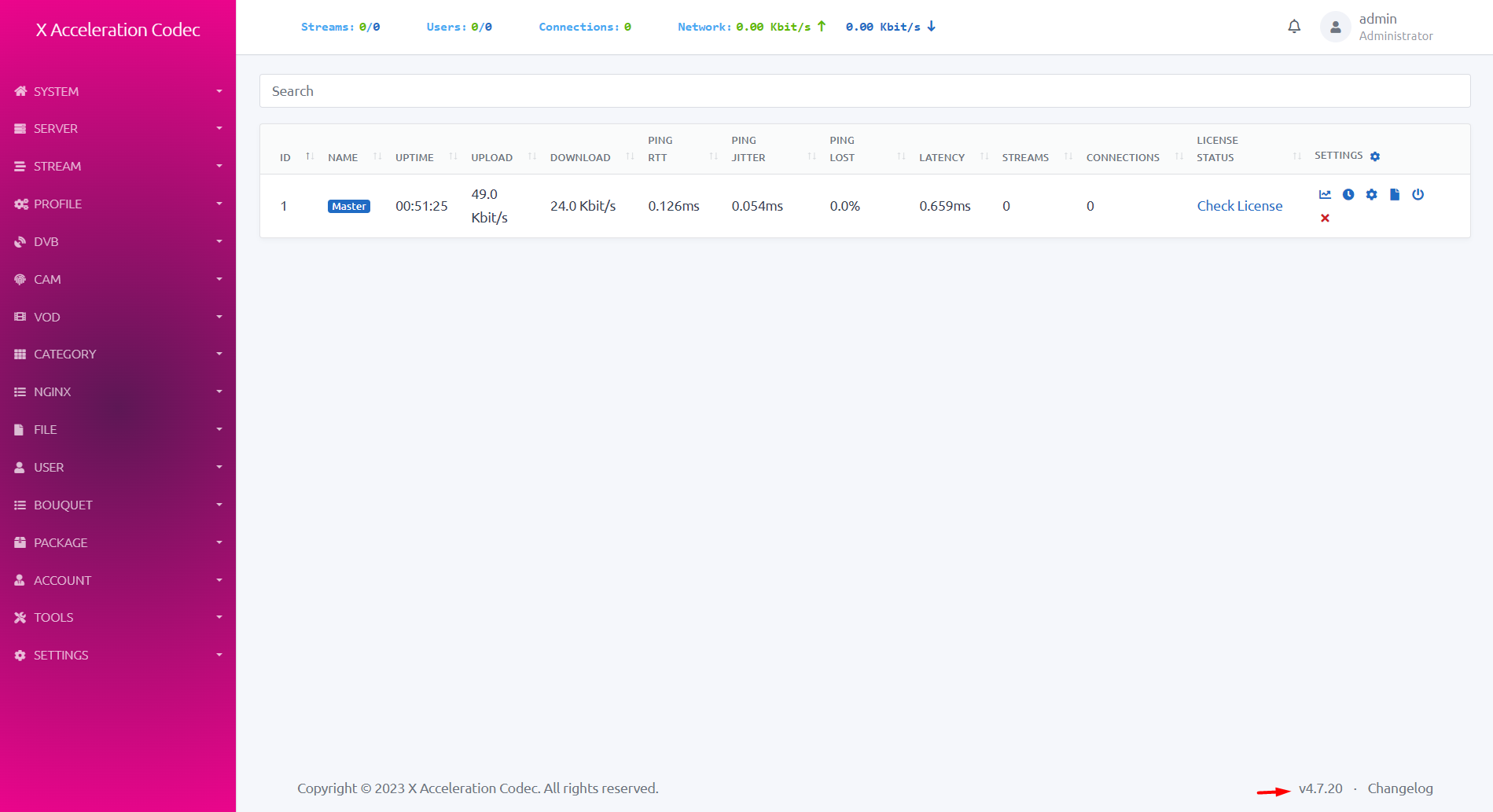Click the SYSTEM home icon in sidebar
The height and width of the screenshot is (812, 1493).
20,91
